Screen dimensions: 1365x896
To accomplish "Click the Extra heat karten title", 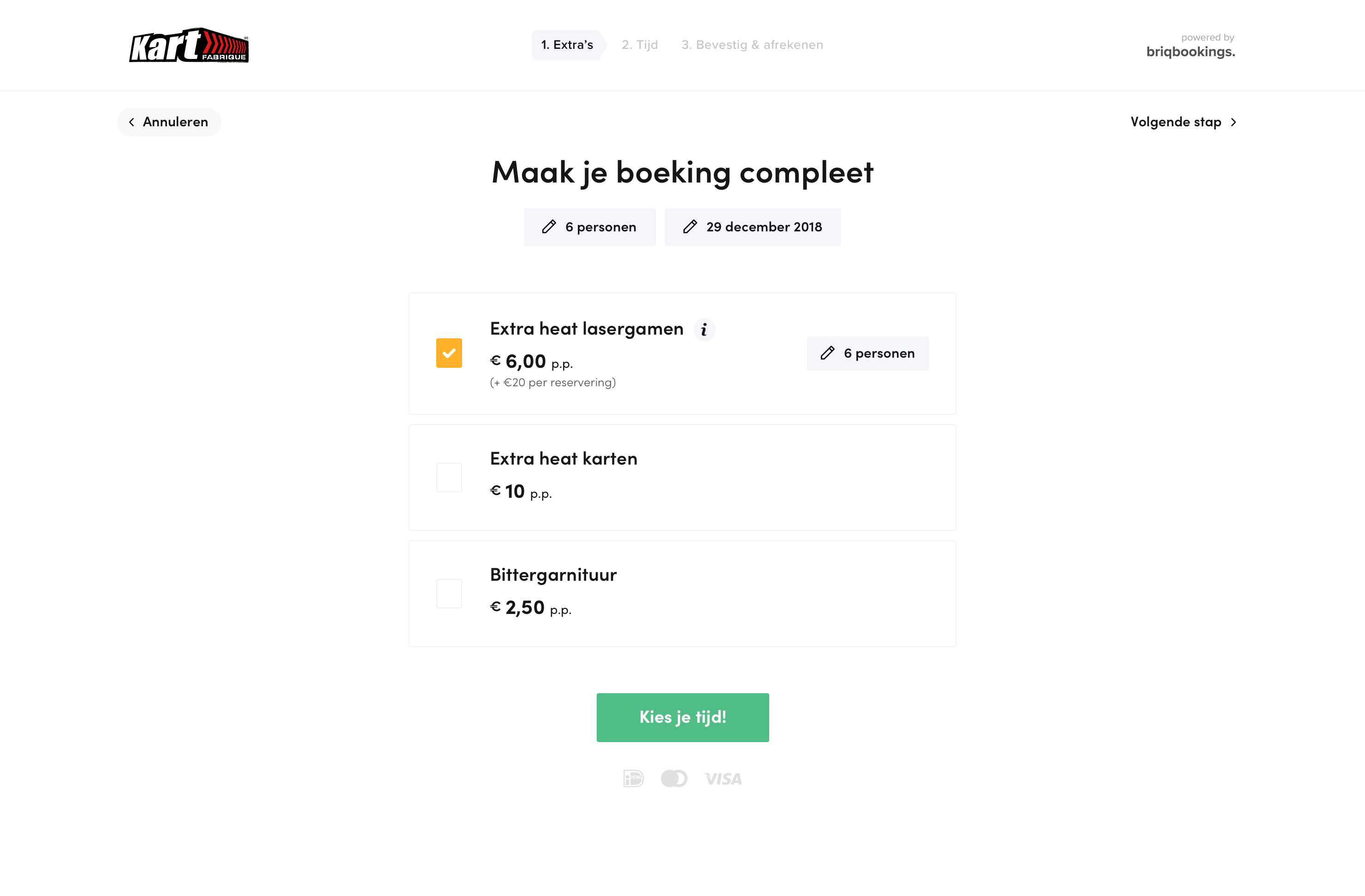I will pyautogui.click(x=563, y=459).
